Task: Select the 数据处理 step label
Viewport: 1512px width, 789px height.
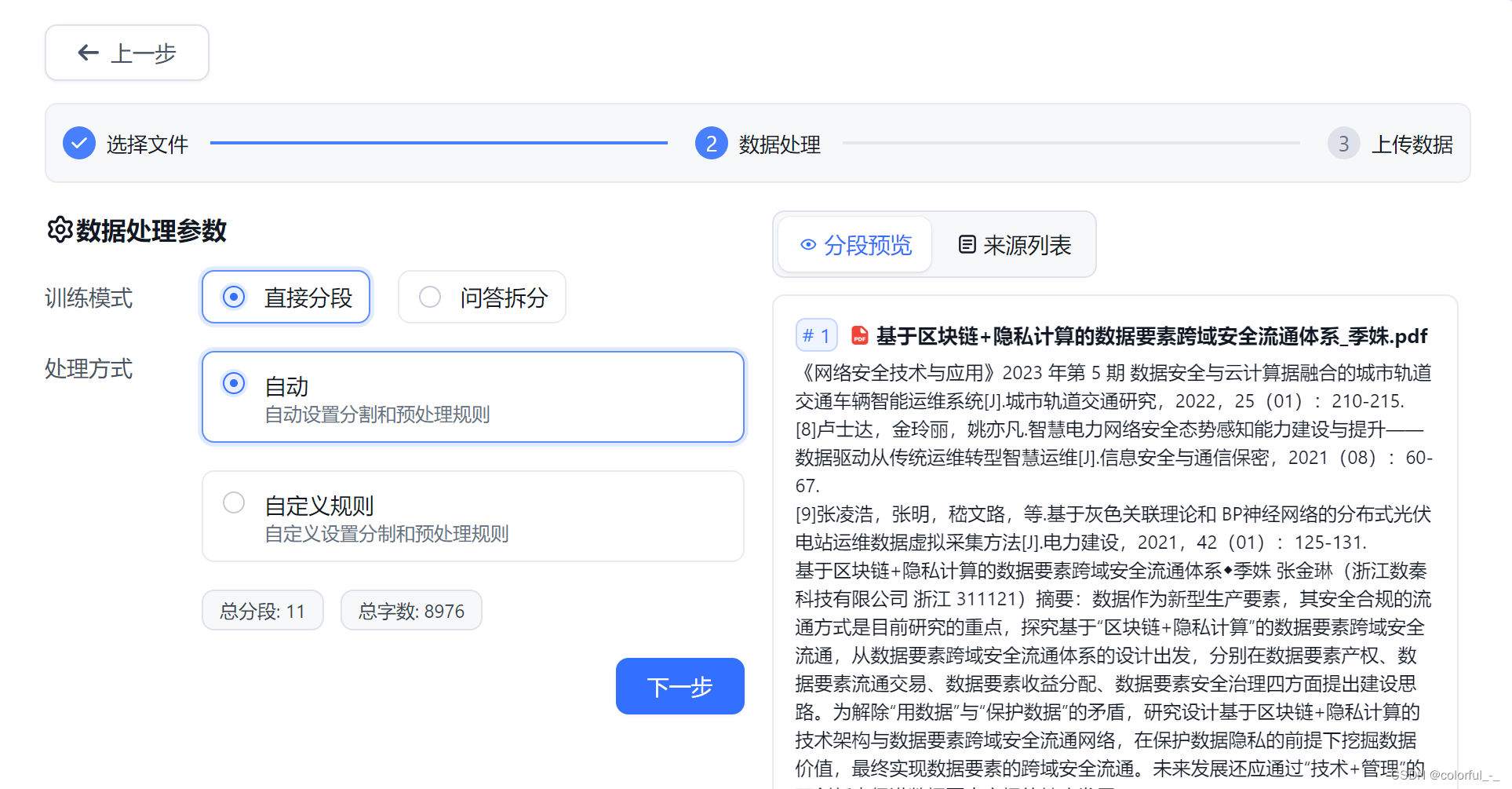Action: [x=780, y=144]
